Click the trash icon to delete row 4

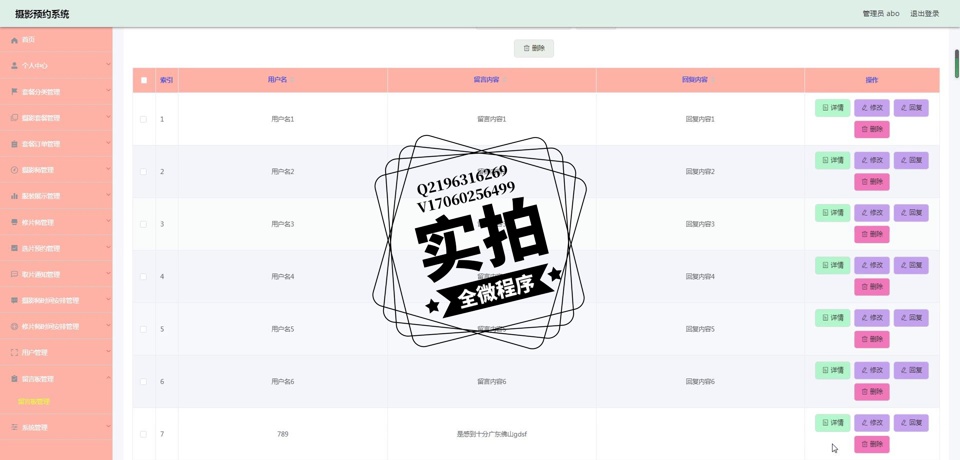(865, 287)
